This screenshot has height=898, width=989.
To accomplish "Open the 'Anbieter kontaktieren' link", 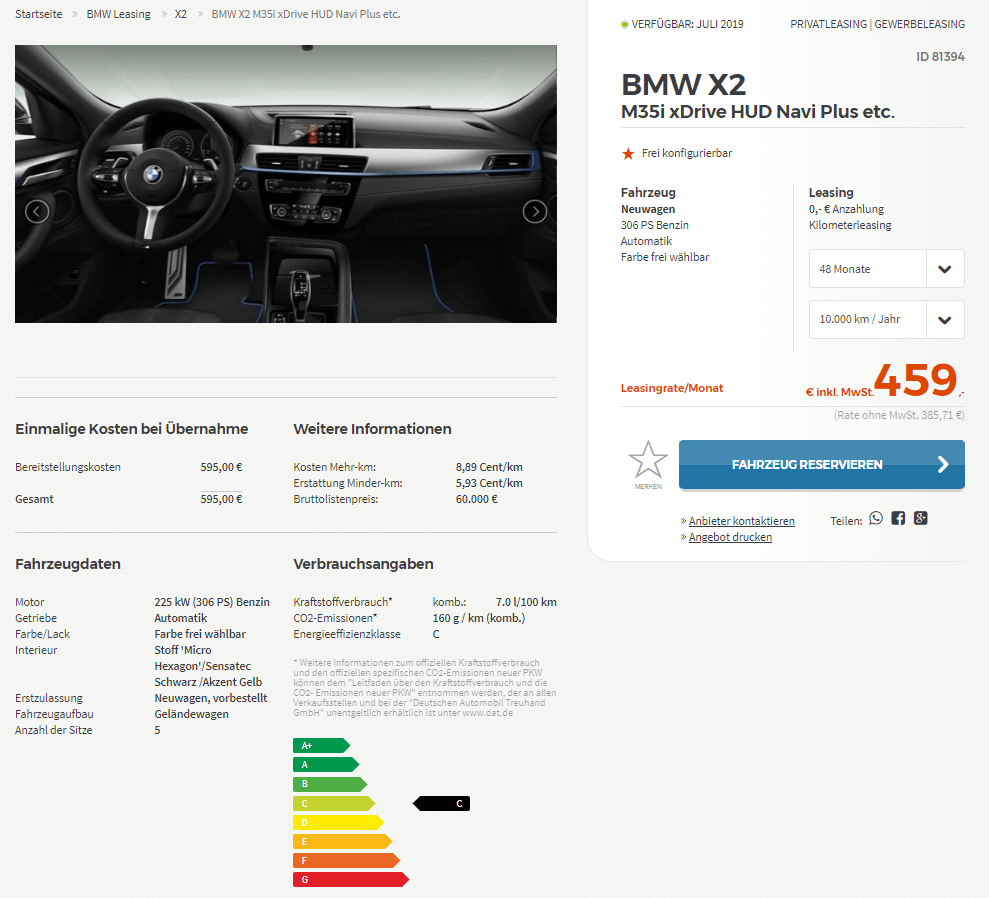I will [742, 521].
